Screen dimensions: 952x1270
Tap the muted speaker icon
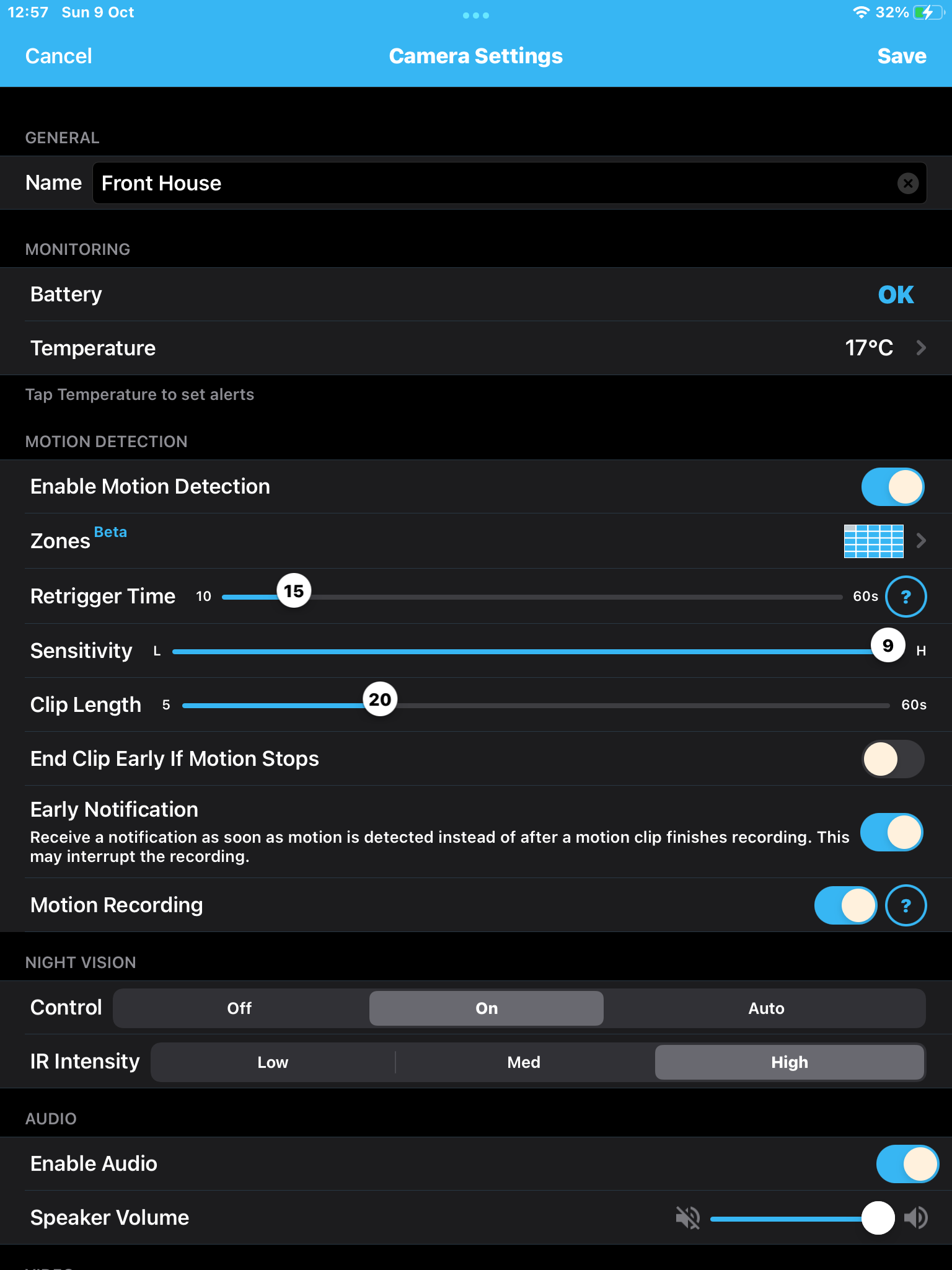[688, 1218]
